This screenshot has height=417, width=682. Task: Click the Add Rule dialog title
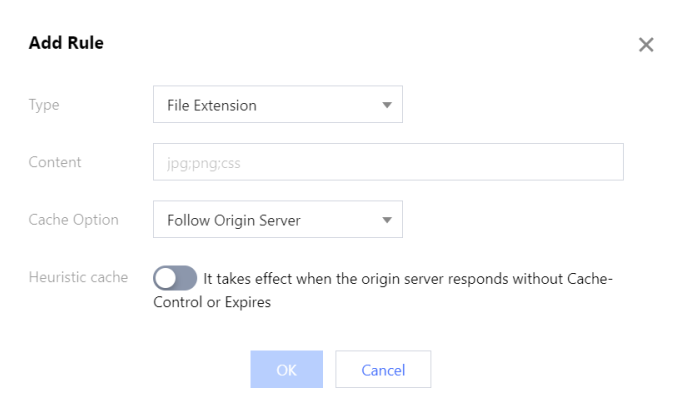pyautogui.click(x=67, y=44)
